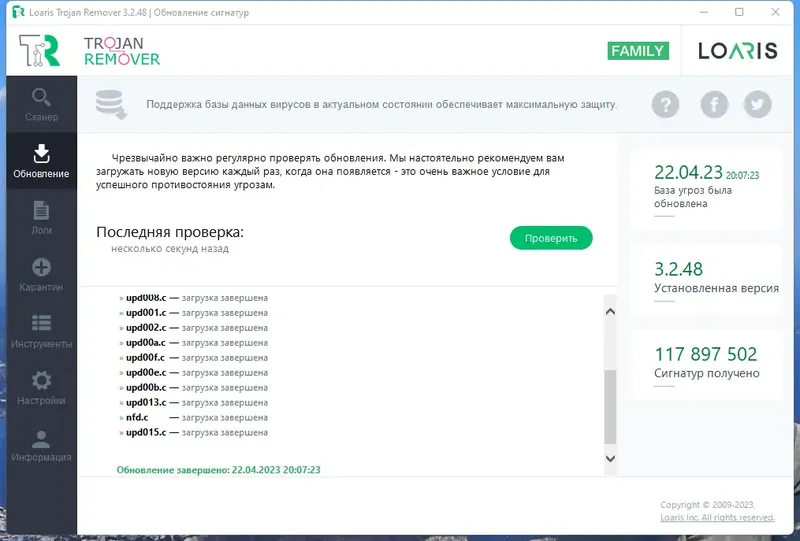The height and width of the screenshot is (541, 800).
Task: Click the 22.04.23 database date value
Action: (688, 173)
